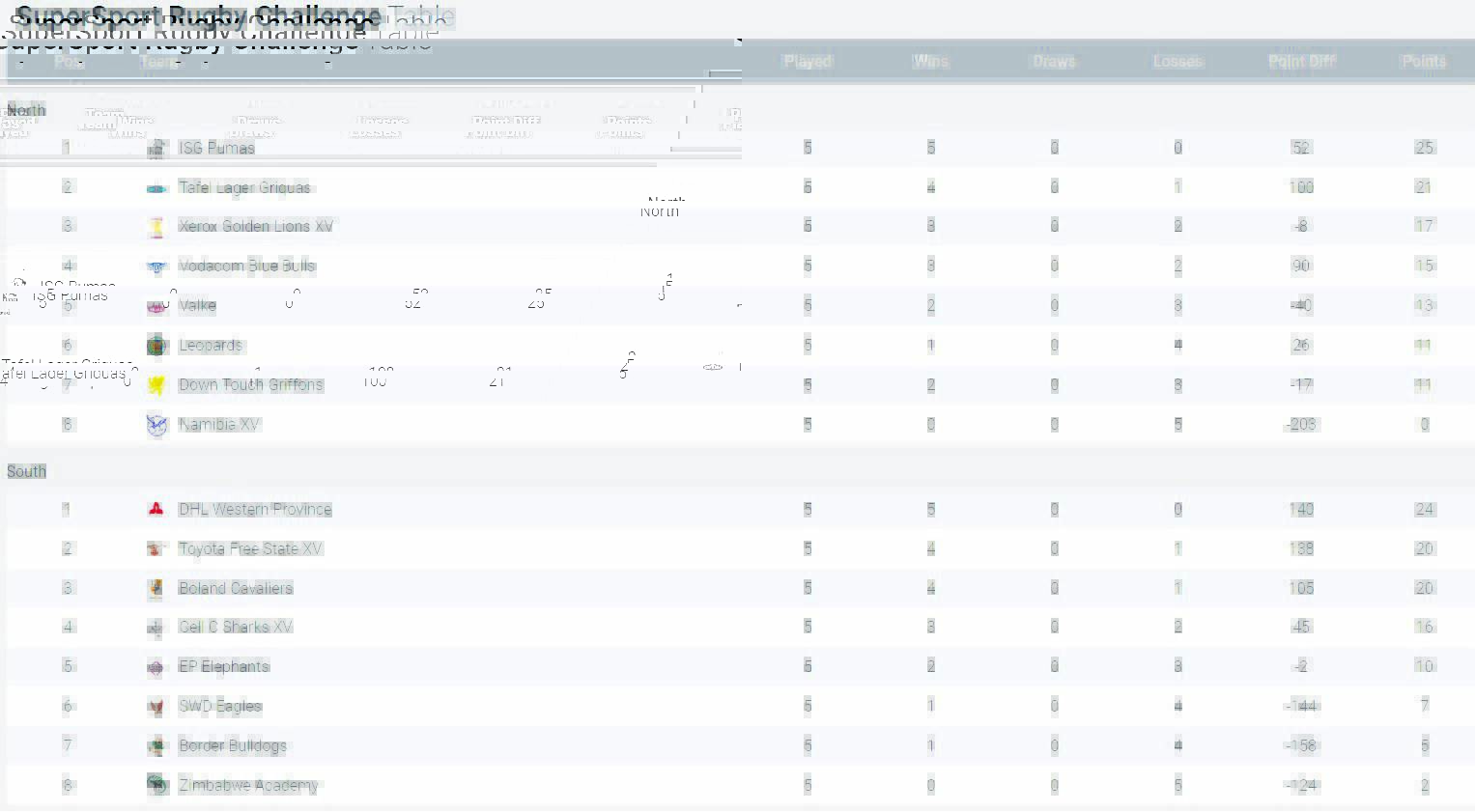Sort table by Played column header
This screenshot has width=1475, height=812.
click(x=808, y=62)
